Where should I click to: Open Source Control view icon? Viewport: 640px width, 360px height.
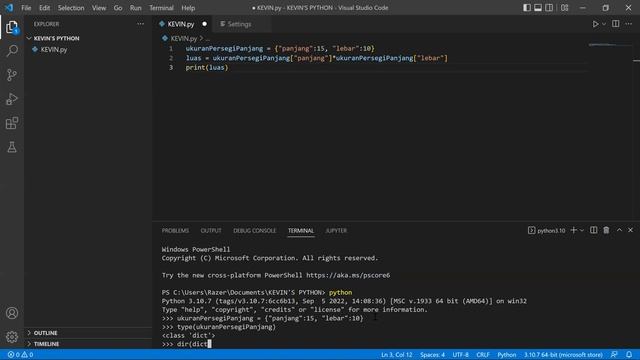[x=12, y=75]
